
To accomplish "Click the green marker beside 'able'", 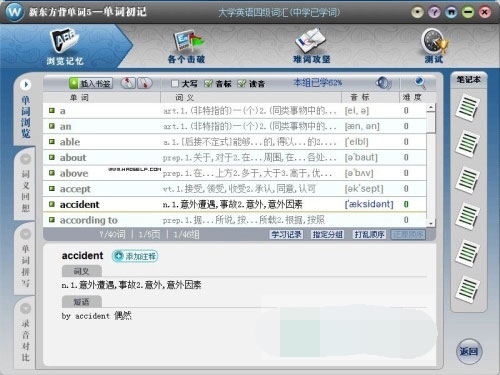I will [x=52, y=142].
